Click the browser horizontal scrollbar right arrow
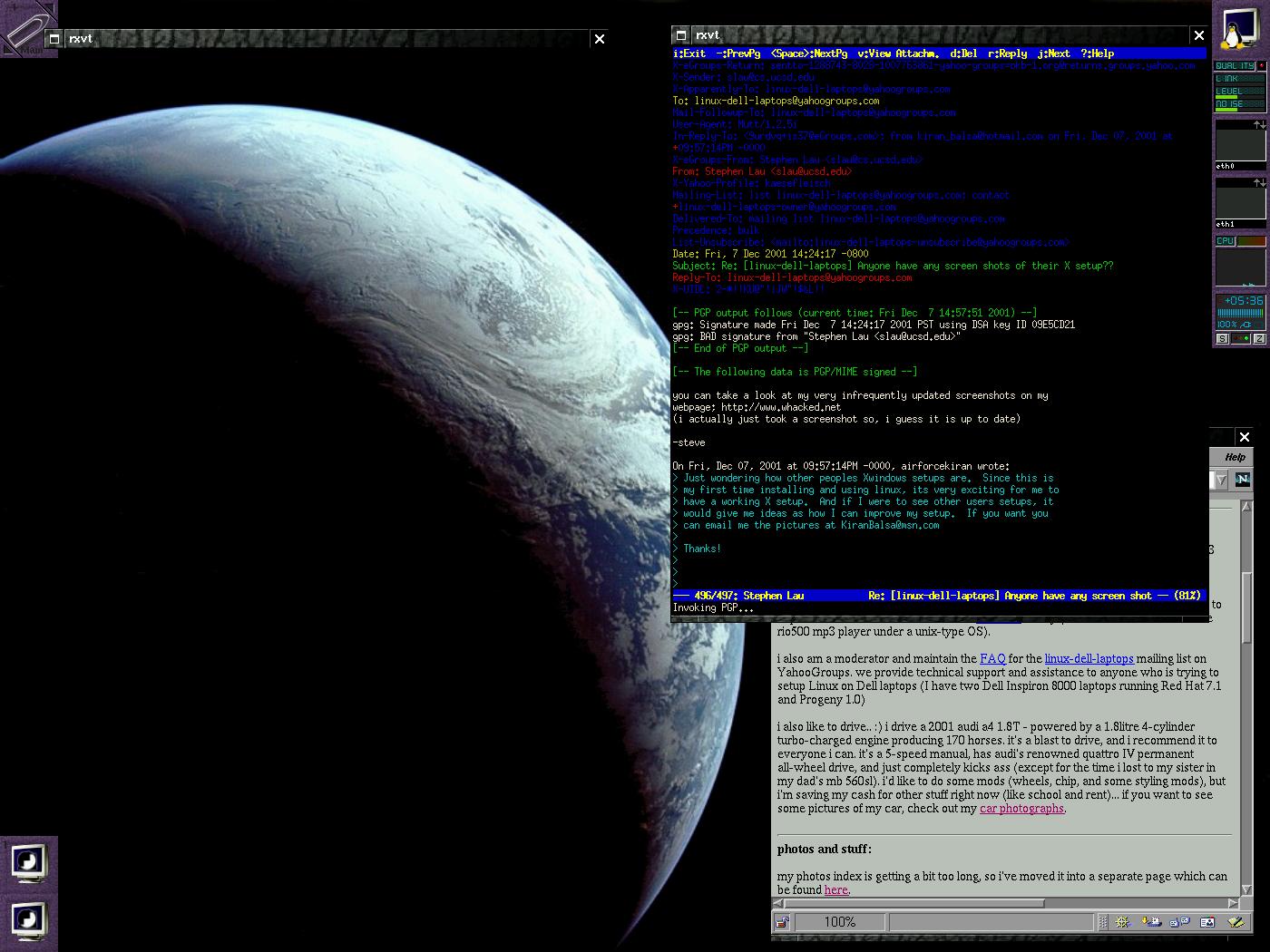1270x952 pixels. (x=1233, y=903)
